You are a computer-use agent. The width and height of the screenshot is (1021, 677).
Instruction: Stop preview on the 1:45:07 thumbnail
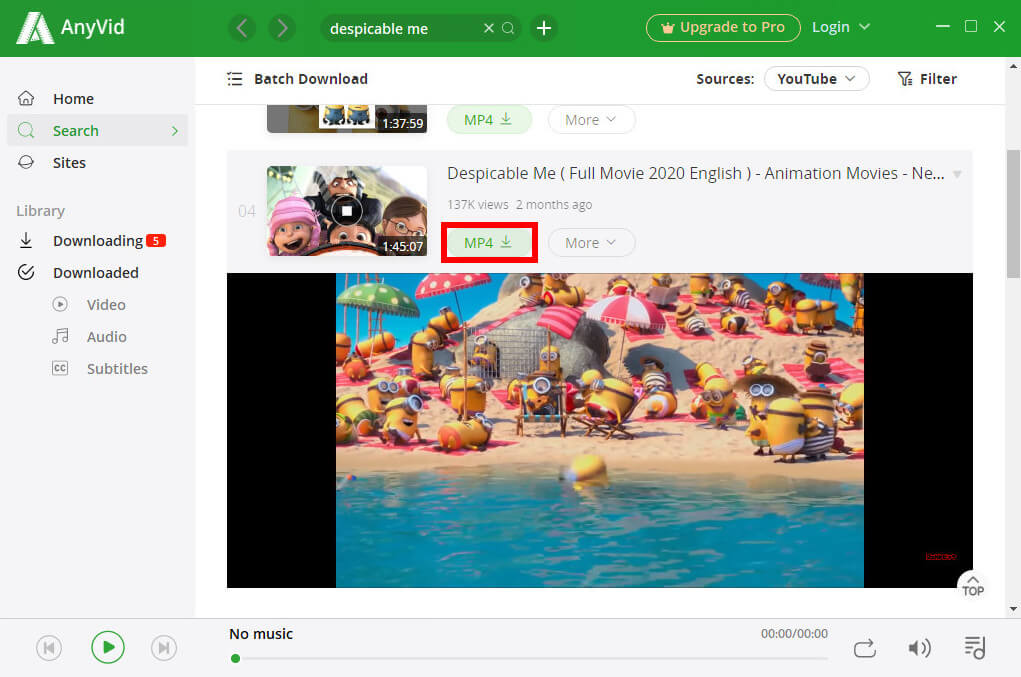point(346,211)
